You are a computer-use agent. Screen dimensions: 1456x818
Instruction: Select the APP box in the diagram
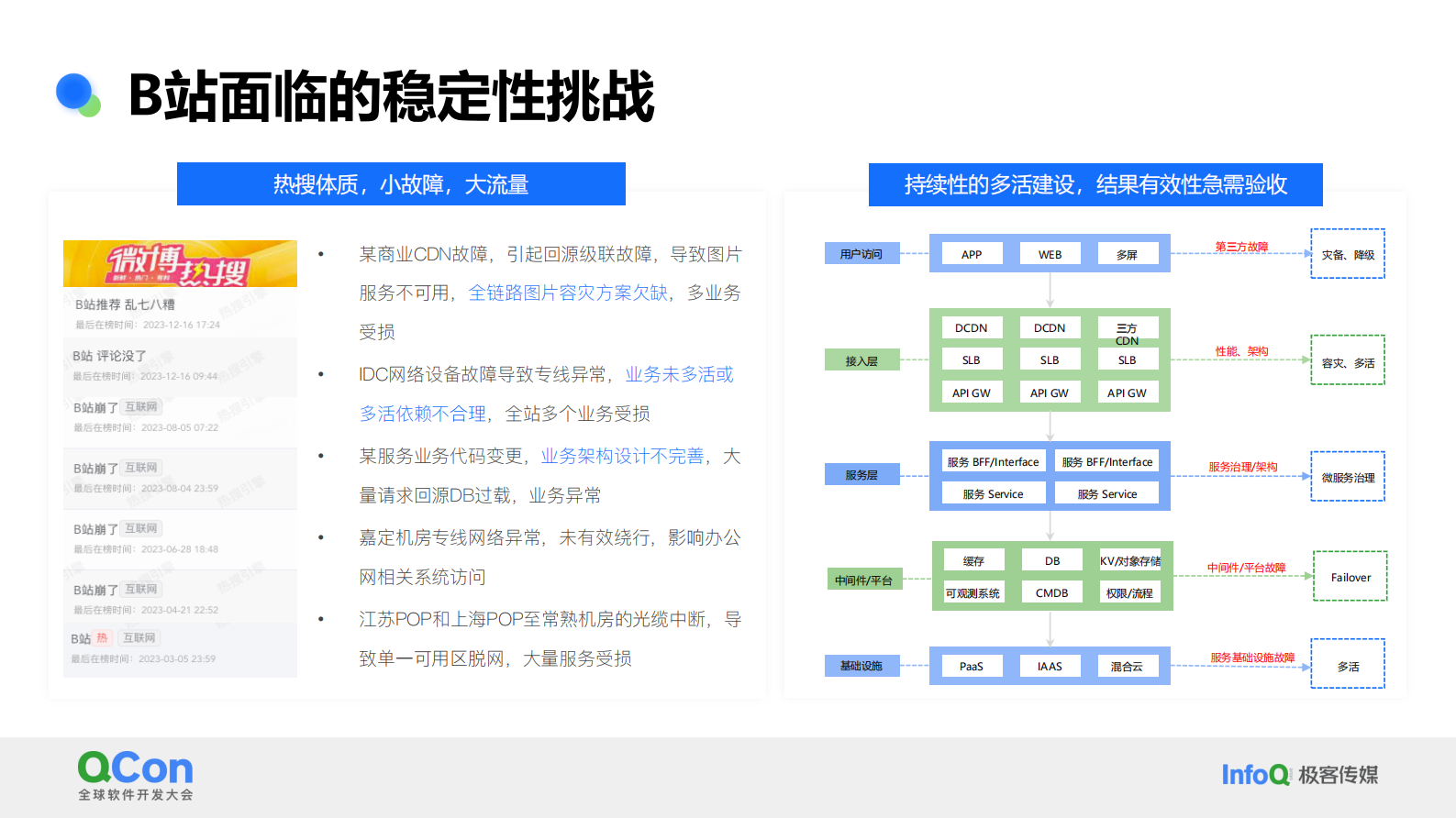point(972,254)
